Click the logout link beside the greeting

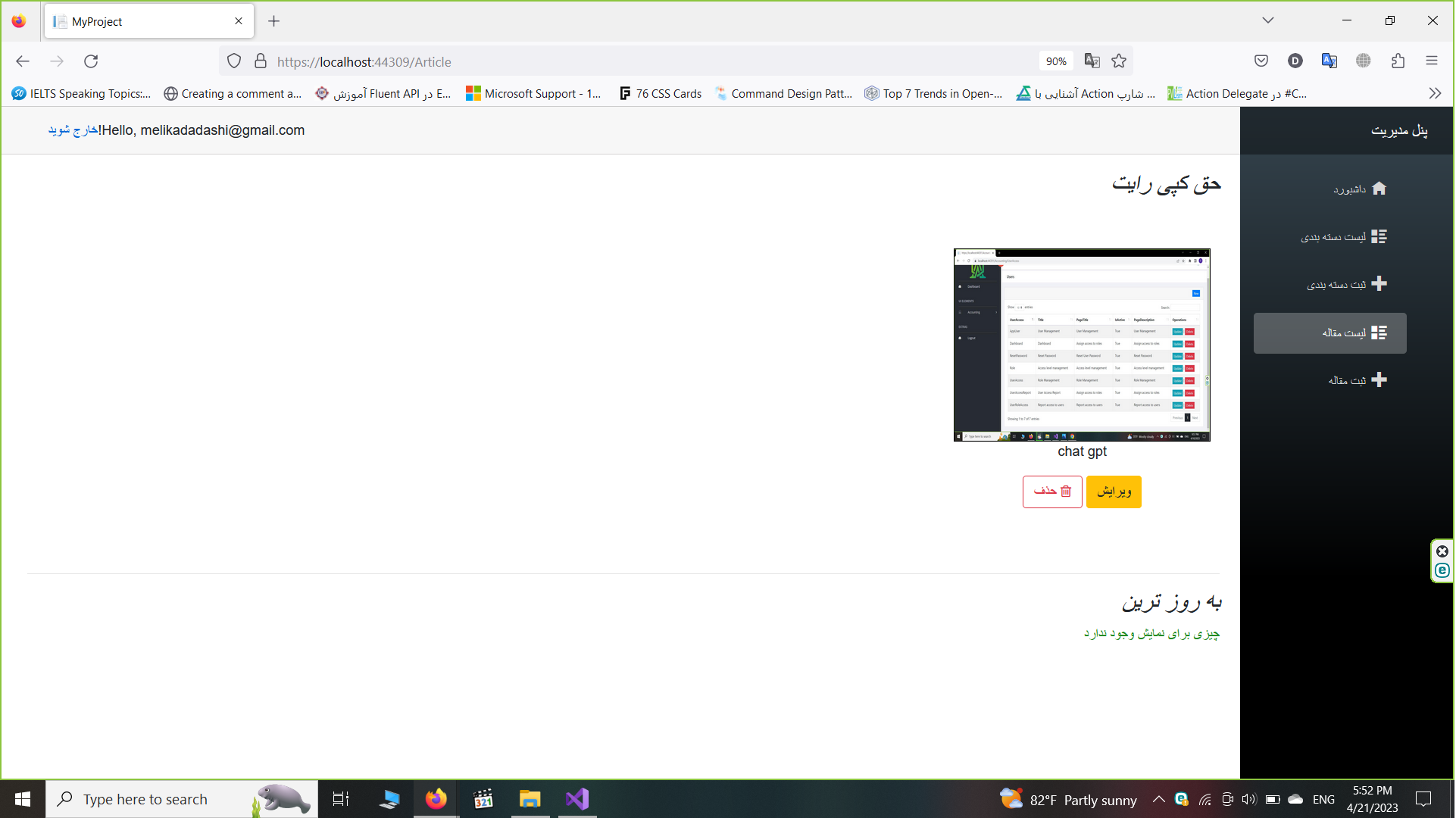[x=73, y=130]
